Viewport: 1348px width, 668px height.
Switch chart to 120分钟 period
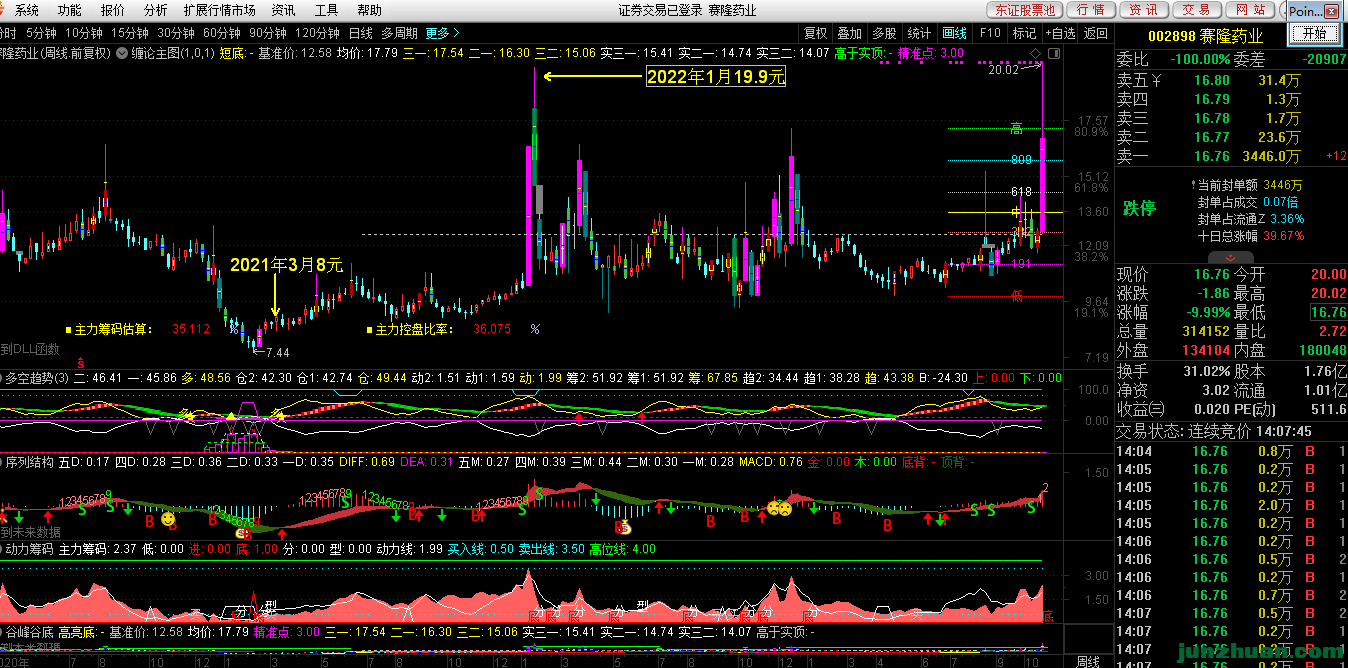click(x=316, y=32)
